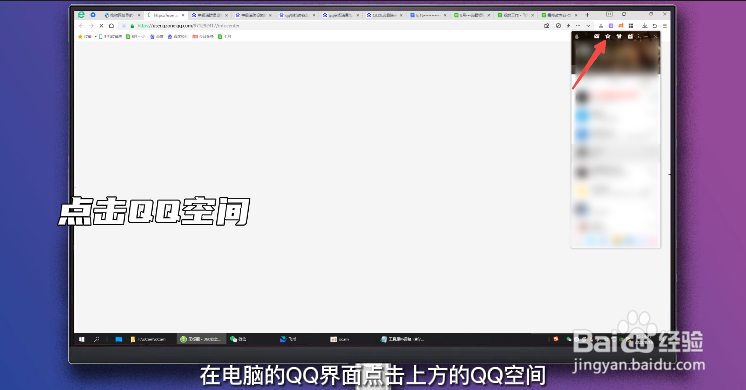The image size is (746, 390).
Task: Switch to the sixth tab with Baidu paw icon
Action: (341, 15)
